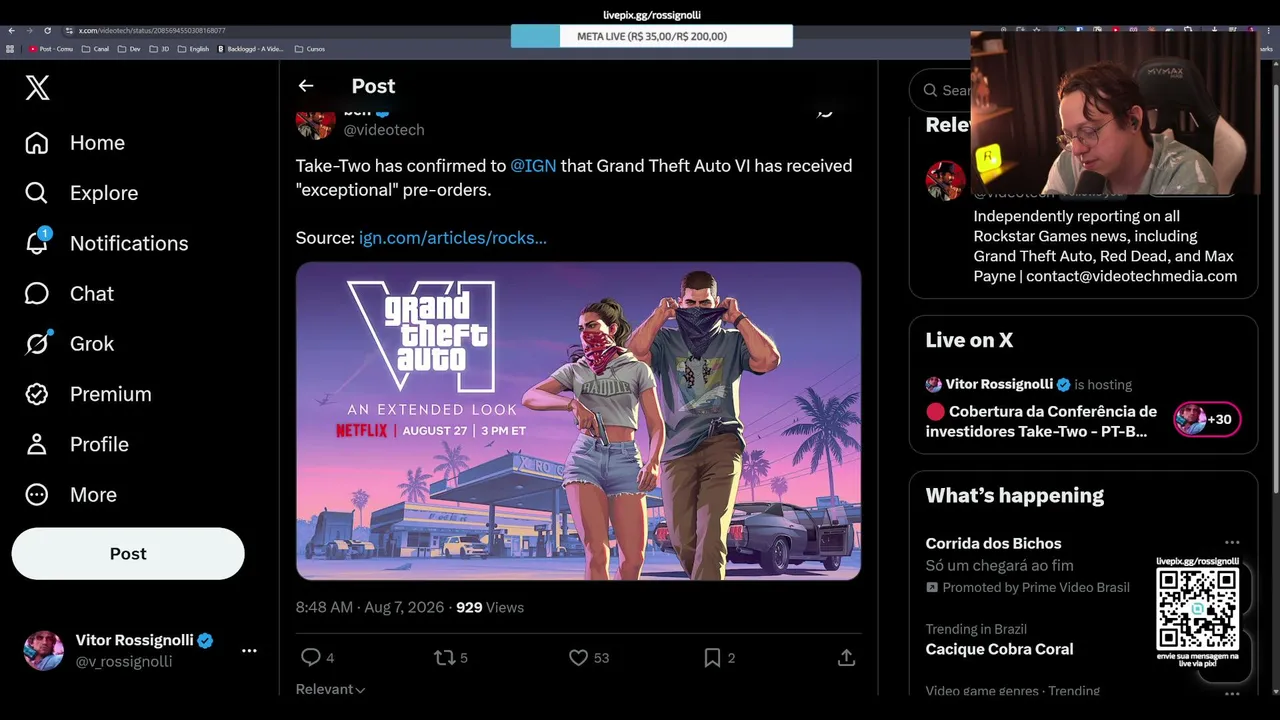
Task: Open the apps grid in bookmarks bar
Action: coord(10,49)
